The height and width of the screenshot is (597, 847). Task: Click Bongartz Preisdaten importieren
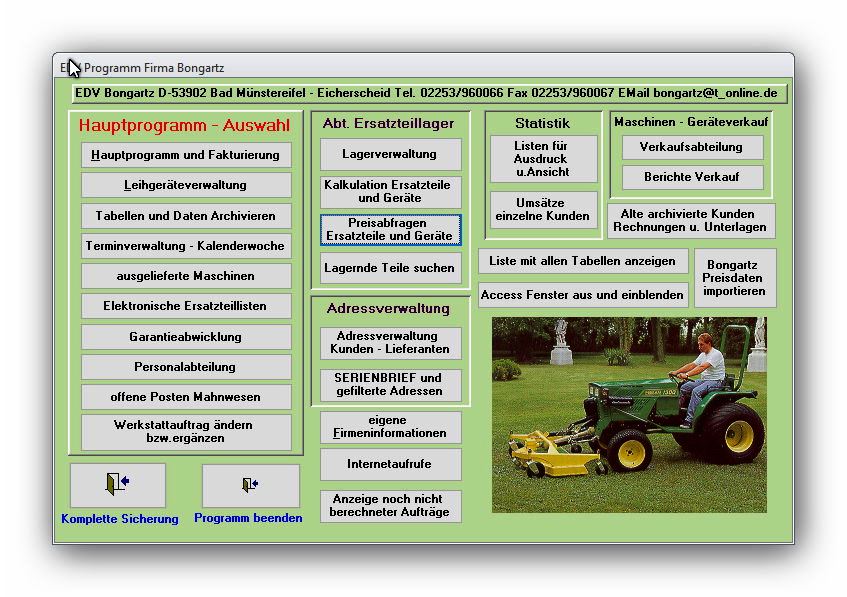(734, 278)
